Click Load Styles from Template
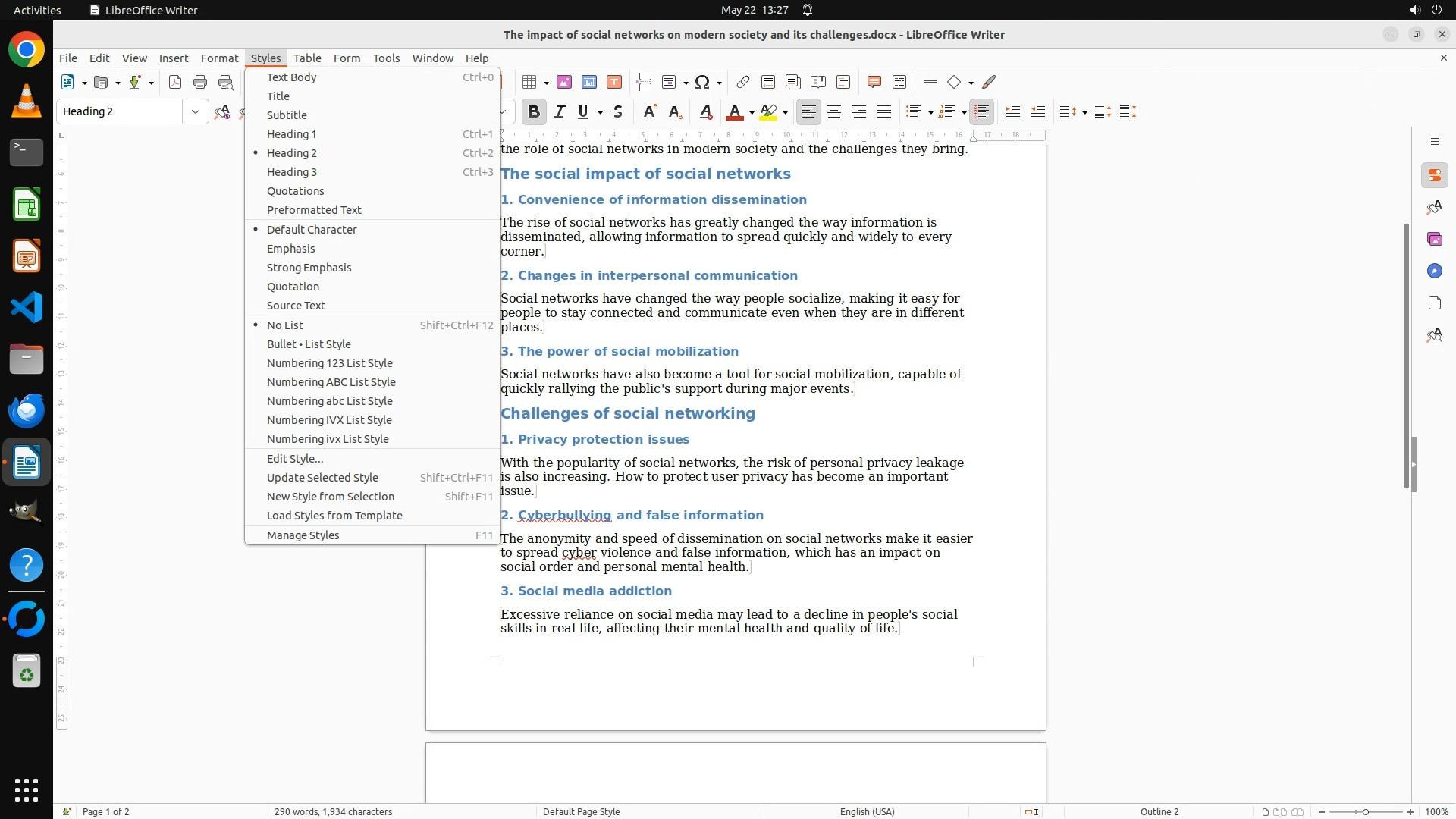 point(334,516)
